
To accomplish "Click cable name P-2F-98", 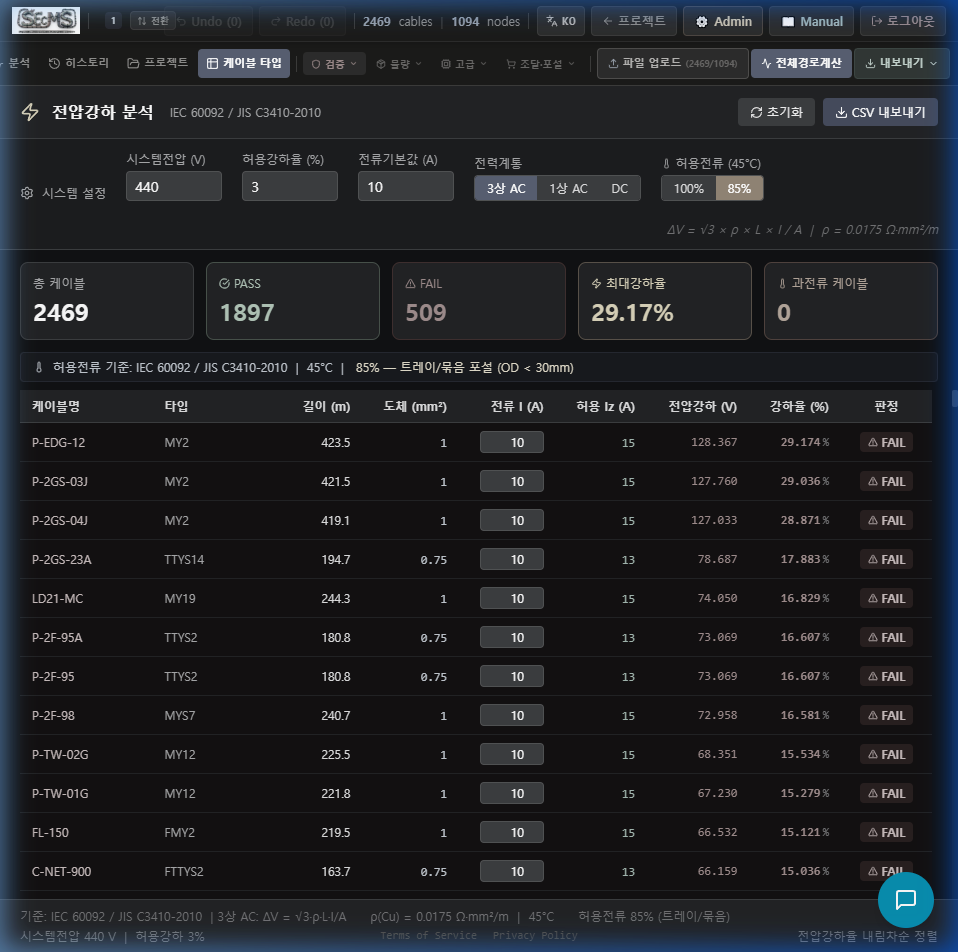I will (x=53, y=716).
